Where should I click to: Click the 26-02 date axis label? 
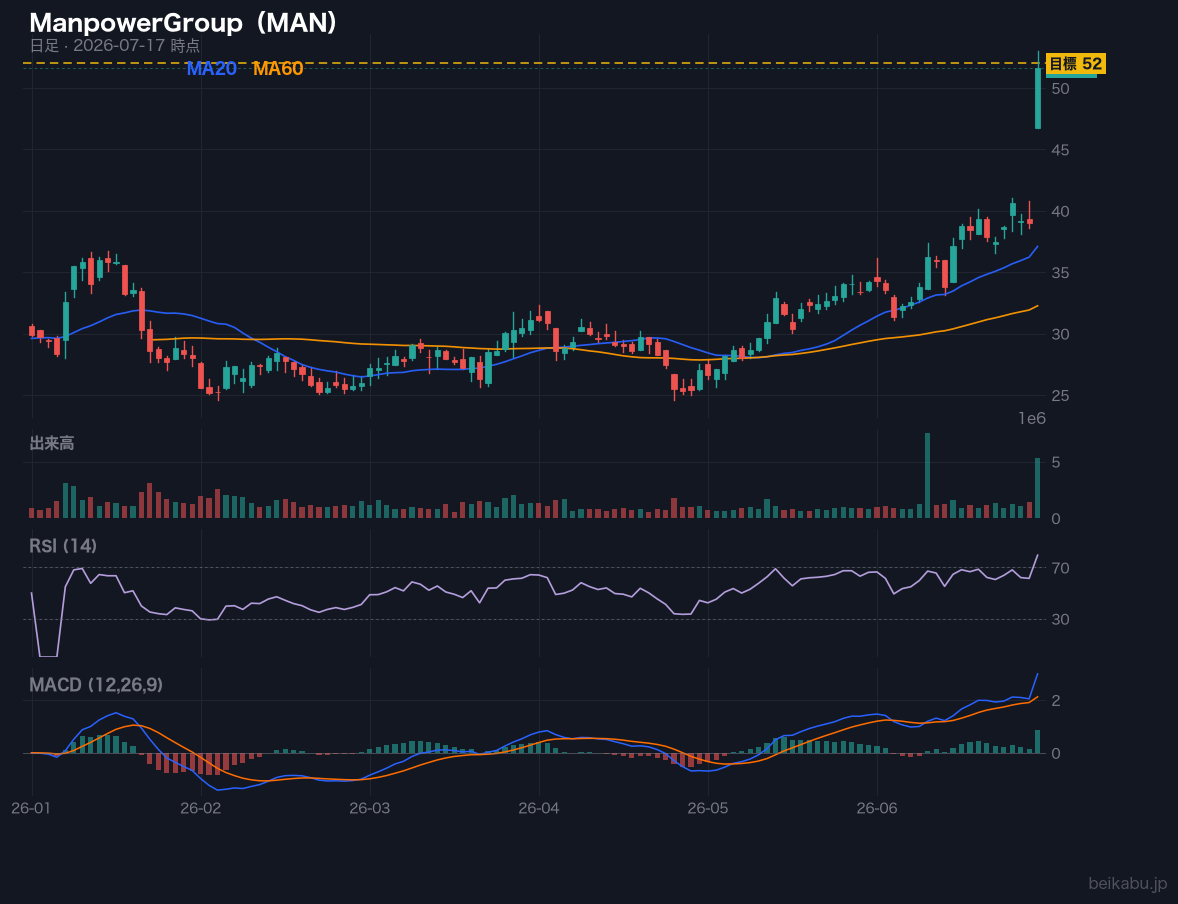click(x=201, y=809)
